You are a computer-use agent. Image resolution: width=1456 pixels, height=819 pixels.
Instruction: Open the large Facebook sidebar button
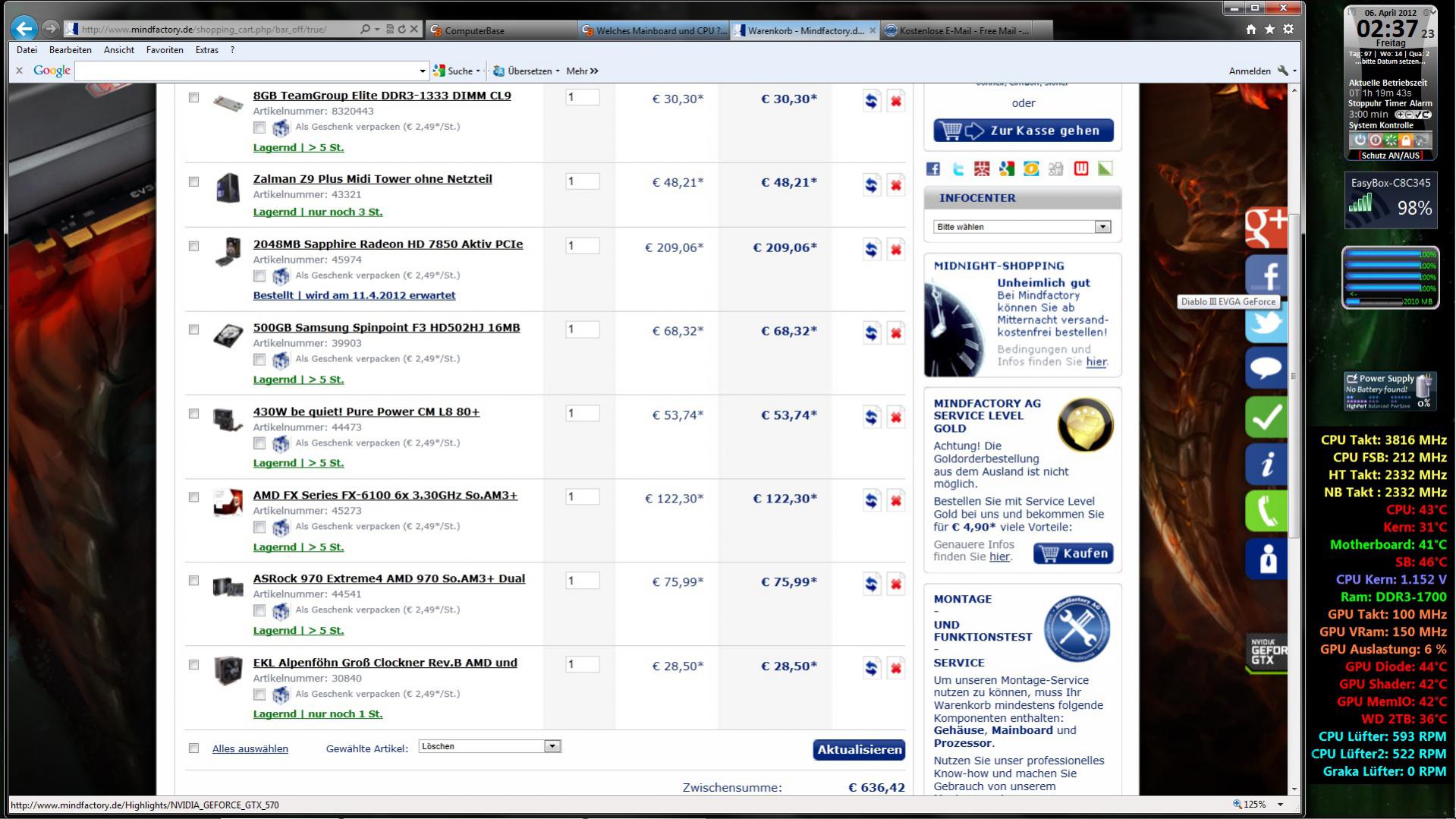[1266, 274]
